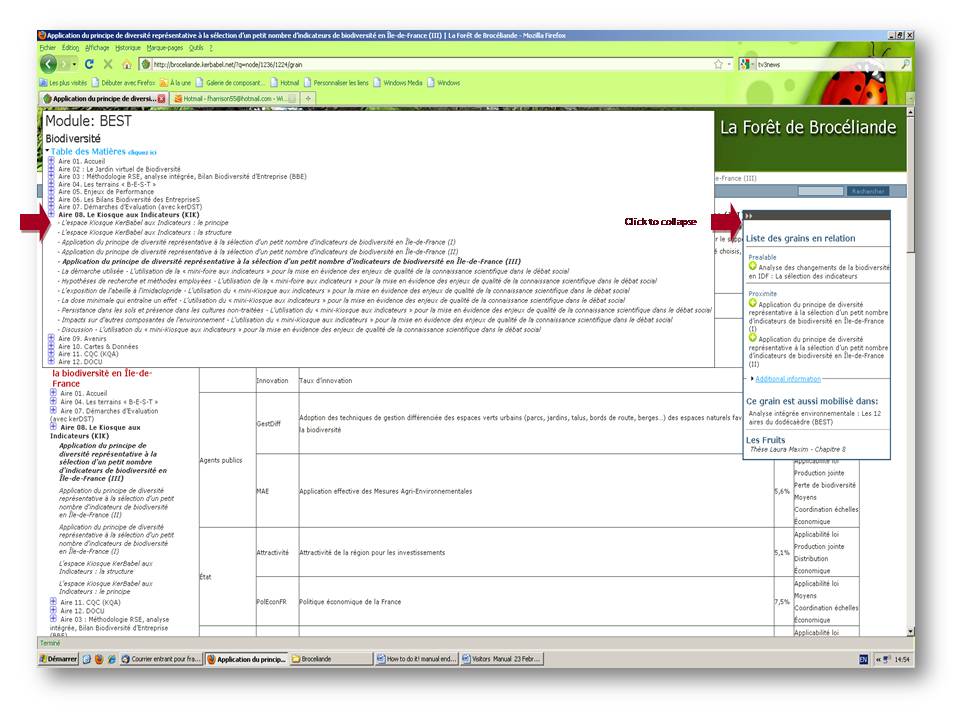
Task: Expand Aire 11. CQC (KQA) in left sidebar
Action: pos(54,602)
